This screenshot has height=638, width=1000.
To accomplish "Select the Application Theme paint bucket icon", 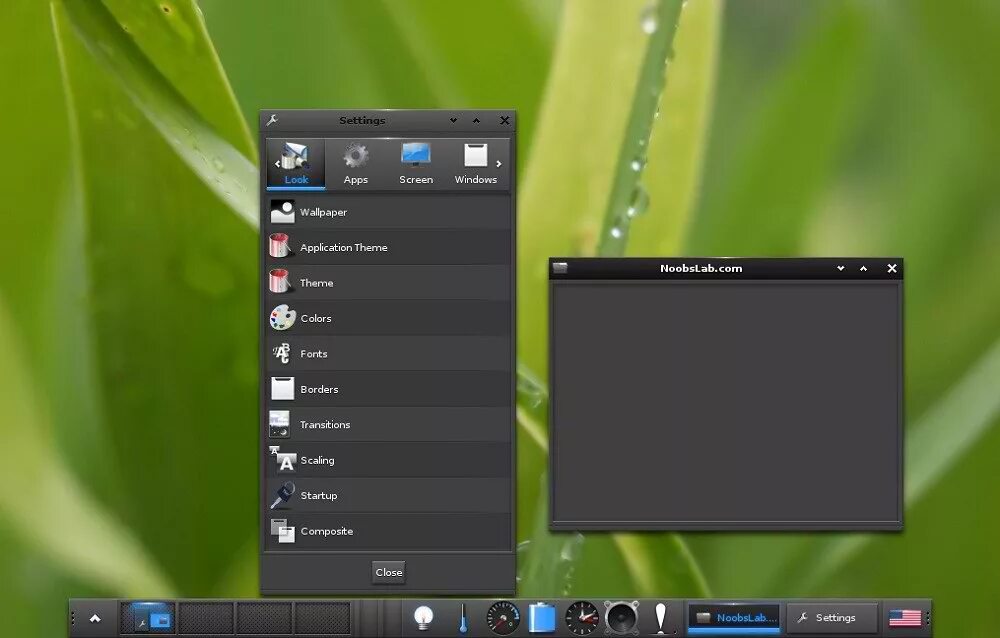I will click(280, 247).
